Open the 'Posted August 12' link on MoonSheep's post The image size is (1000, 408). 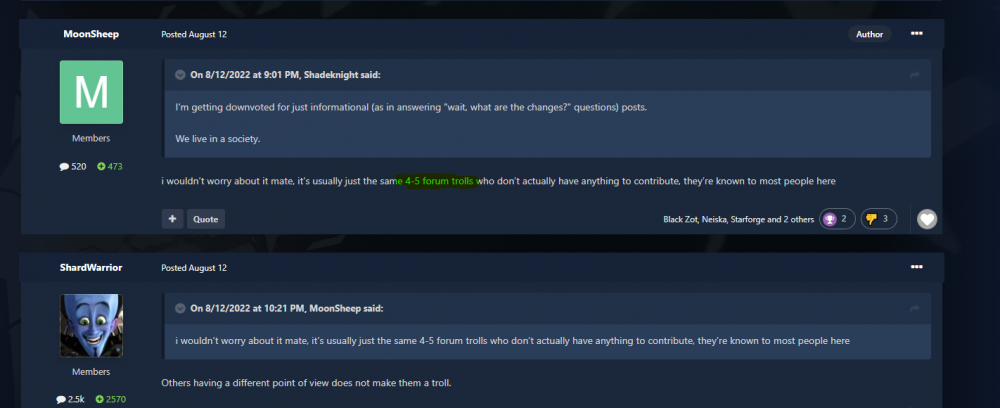click(x=194, y=34)
